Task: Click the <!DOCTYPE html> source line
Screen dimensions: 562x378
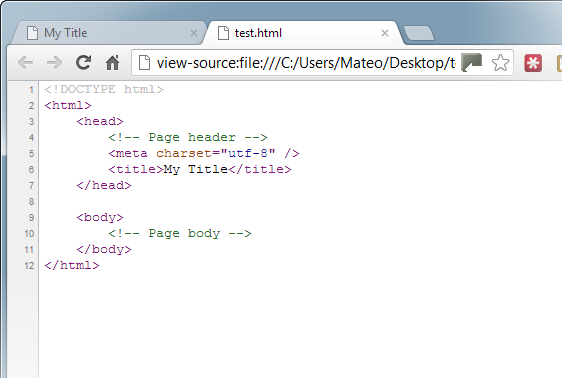Action: (104, 89)
